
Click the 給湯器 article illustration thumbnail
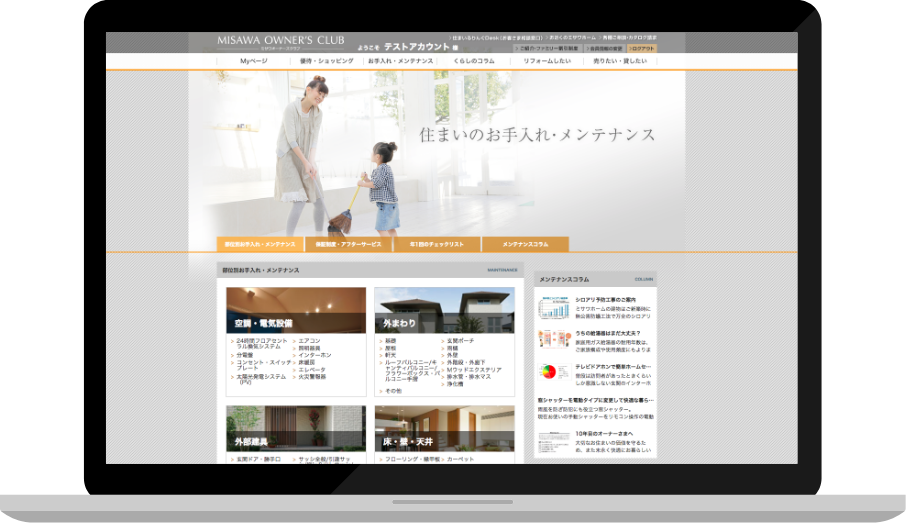[x=555, y=340]
